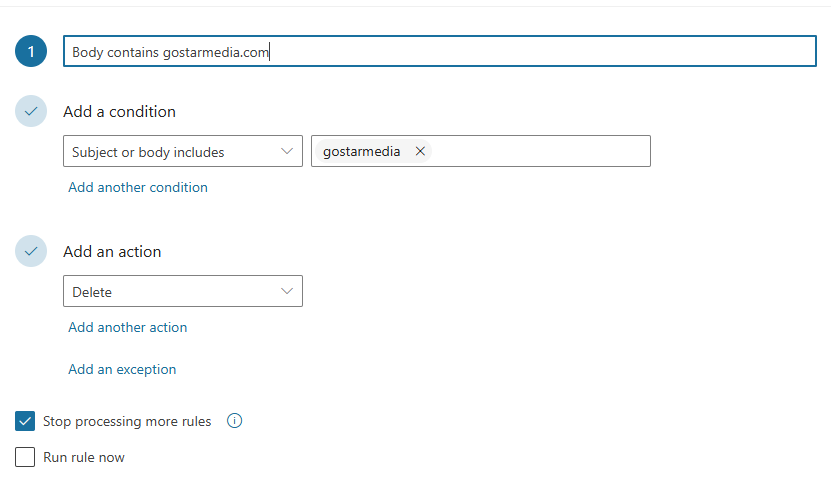The height and width of the screenshot is (478, 831).
Task: Click the info icon beside Stop processing
Action: click(x=234, y=421)
